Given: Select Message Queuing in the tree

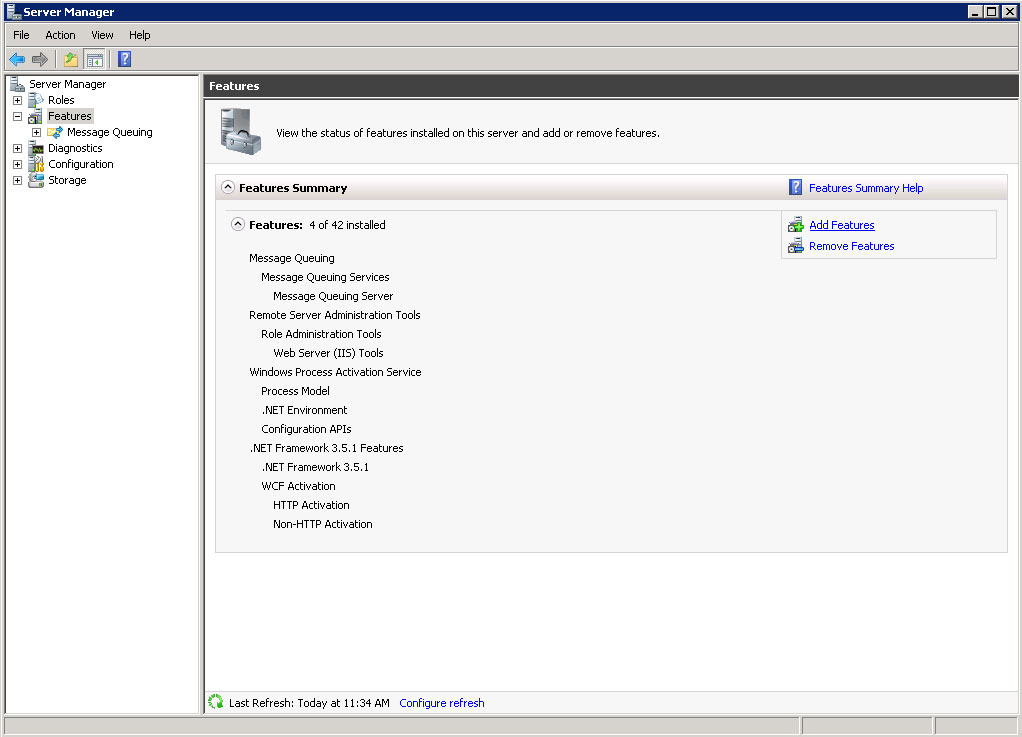Looking at the screenshot, I should (x=110, y=132).
